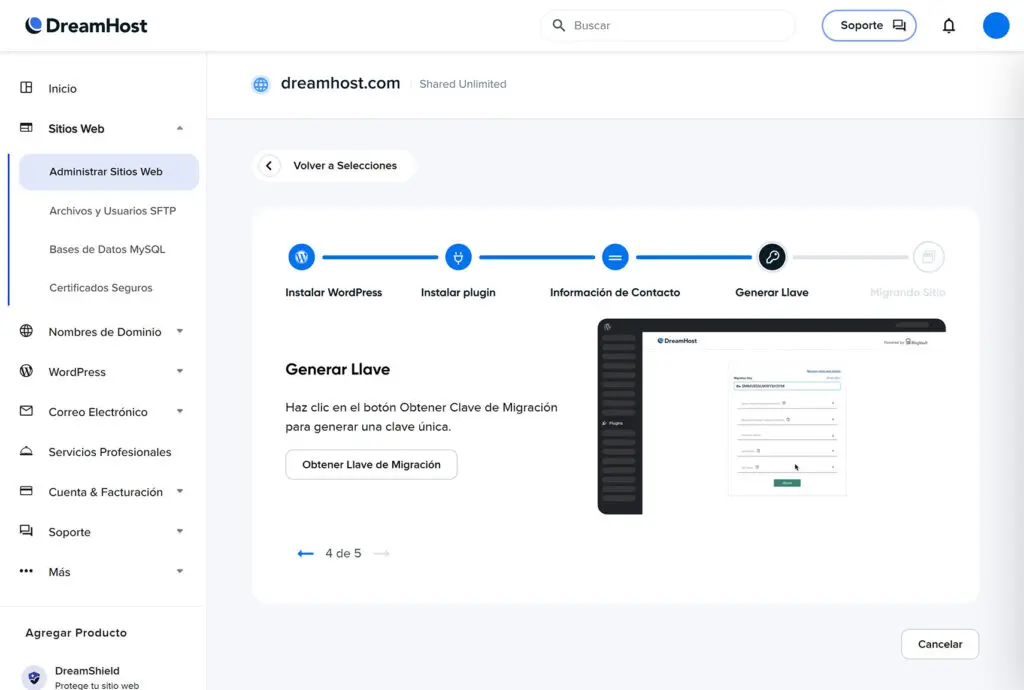The width and height of the screenshot is (1024, 690).
Task: Click the Cuenta & Facturación card icon
Action: point(26,491)
